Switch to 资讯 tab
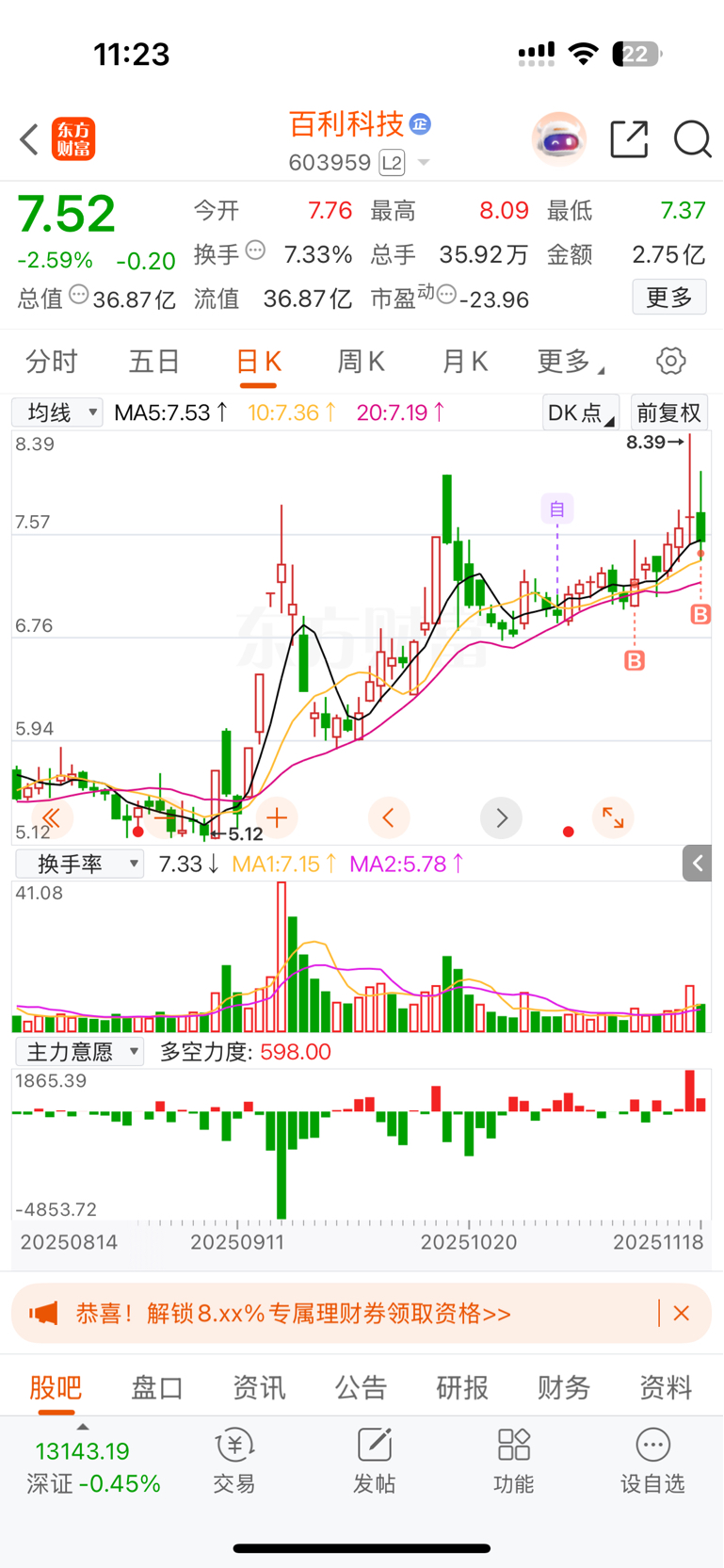 coord(259,1387)
